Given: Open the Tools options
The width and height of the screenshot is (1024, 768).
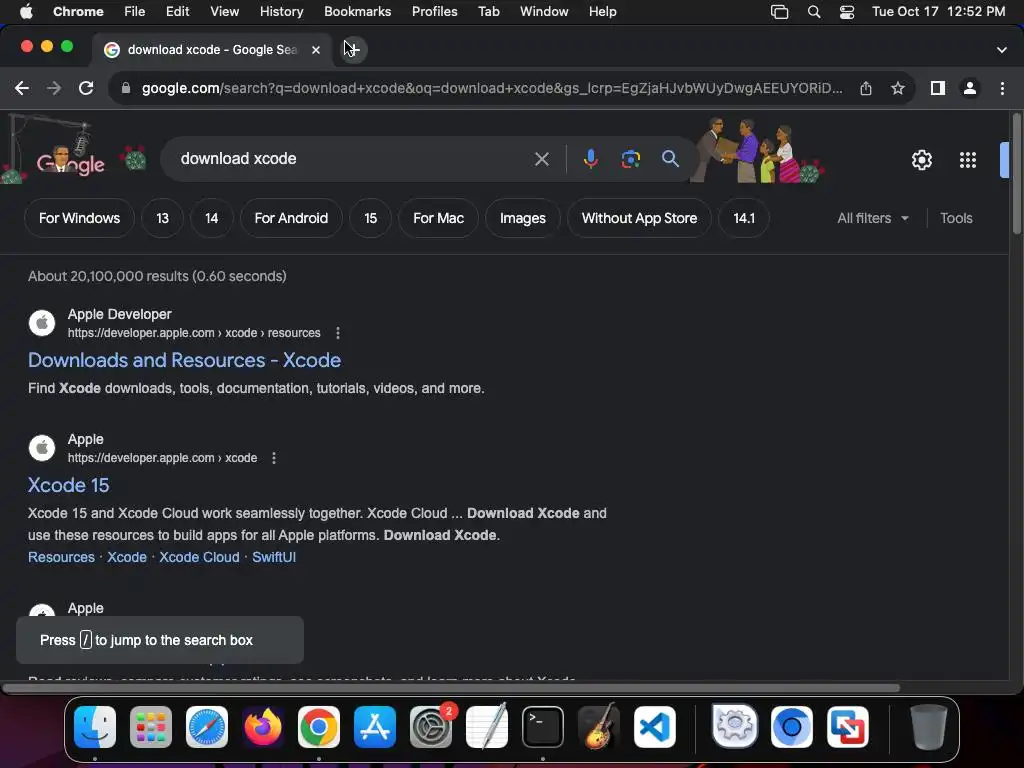Looking at the screenshot, I should [x=956, y=218].
